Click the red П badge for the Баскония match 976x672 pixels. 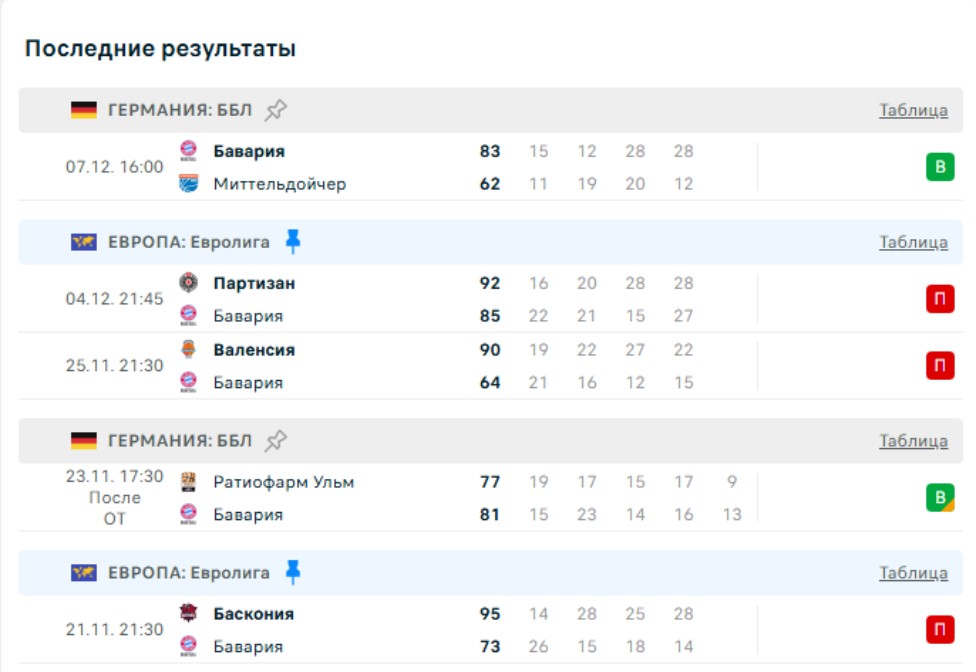940,630
